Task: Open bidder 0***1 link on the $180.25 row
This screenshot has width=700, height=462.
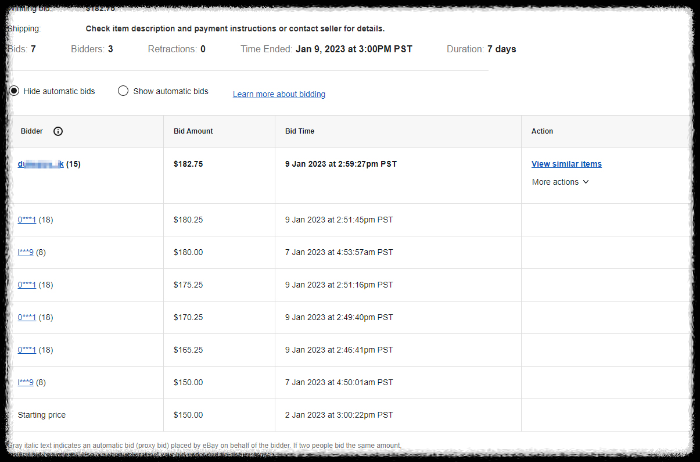Action: 27,220
